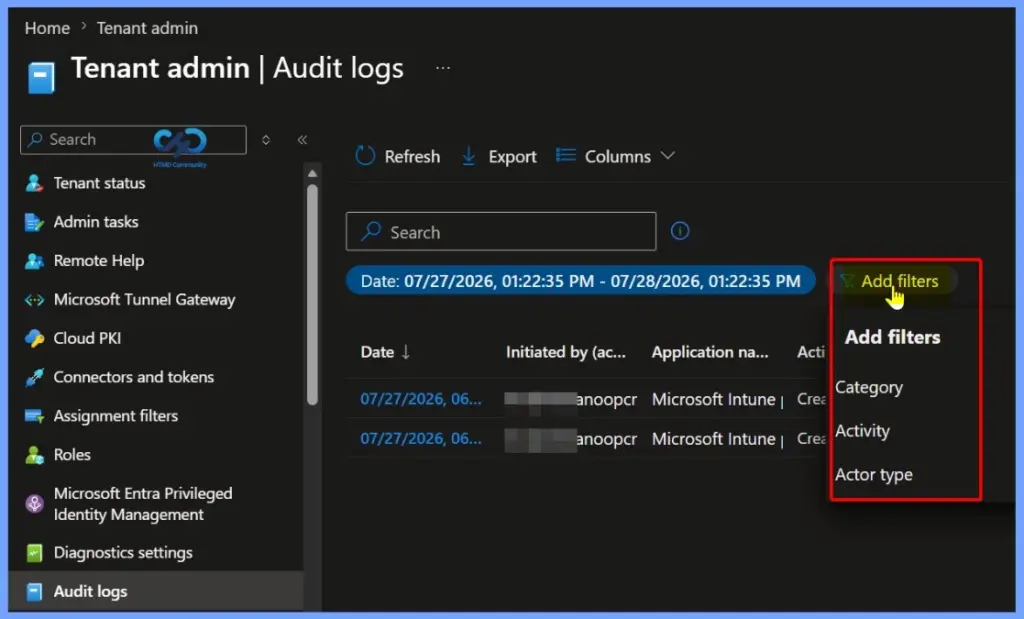The image size is (1024, 619).
Task: Open the Tenant status menu item
Action: tap(99, 183)
